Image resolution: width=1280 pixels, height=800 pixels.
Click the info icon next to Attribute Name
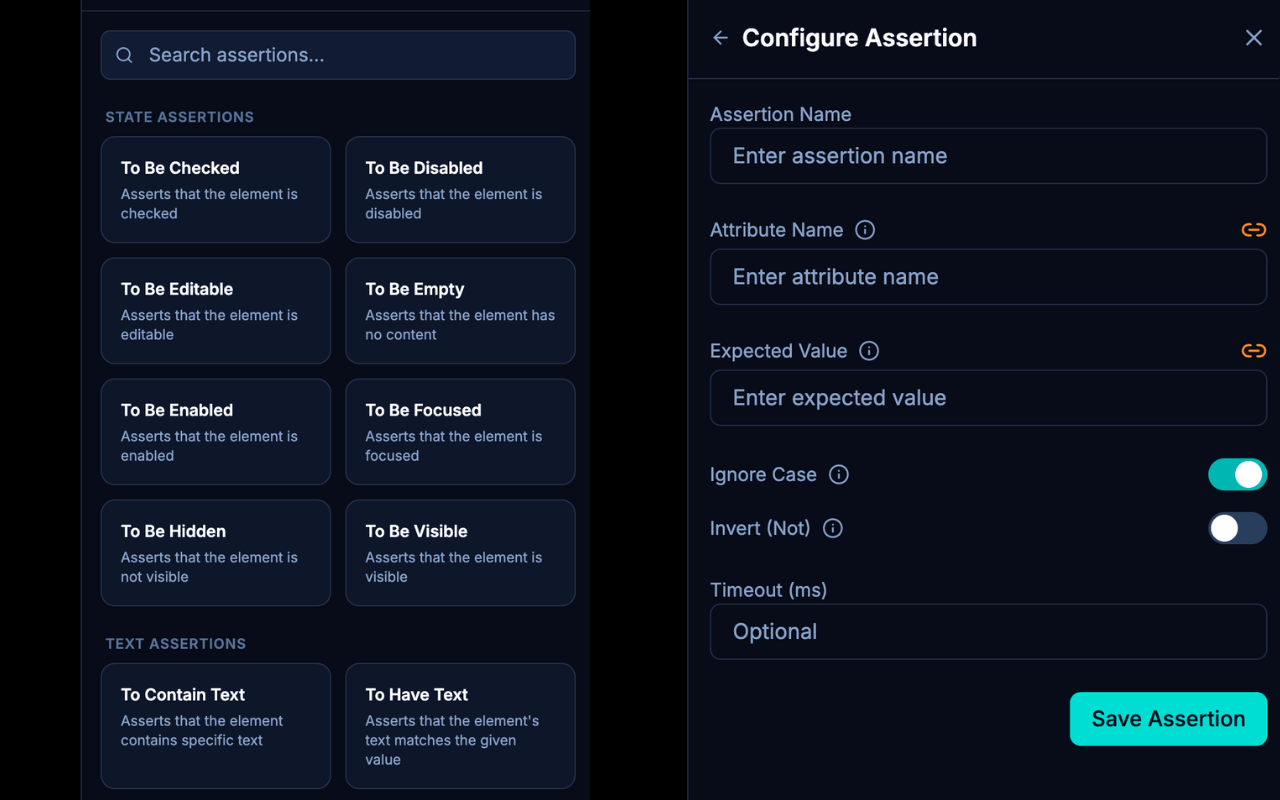[x=865, y=230]
